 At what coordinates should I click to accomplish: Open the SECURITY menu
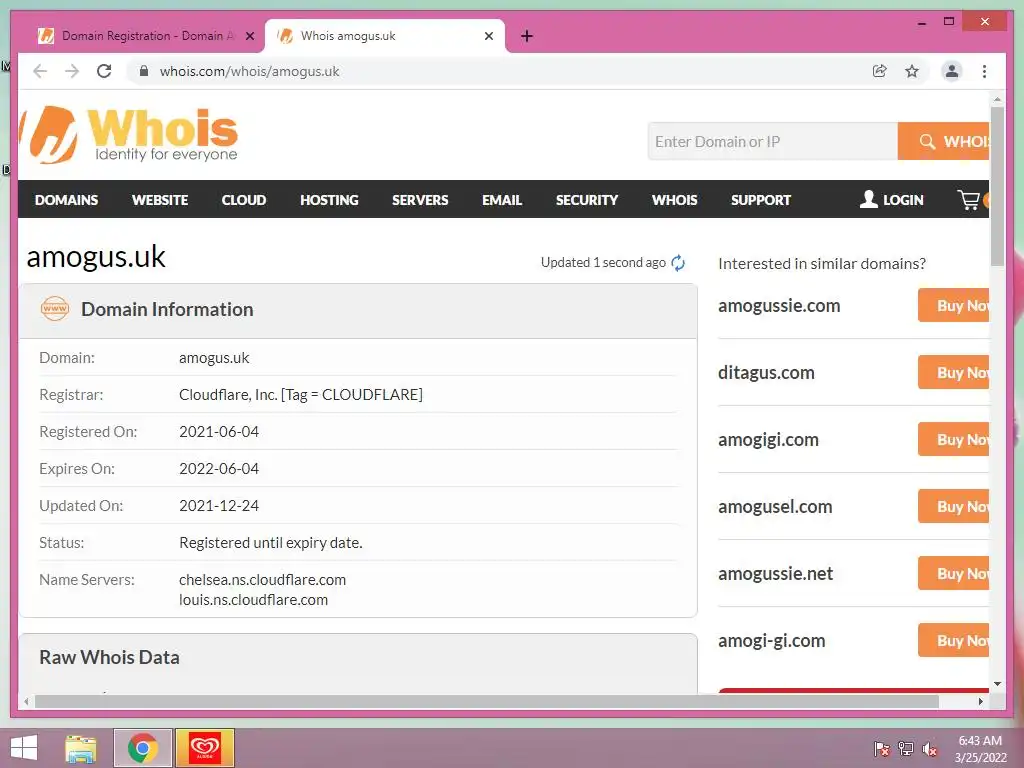(x=586, y=200)
